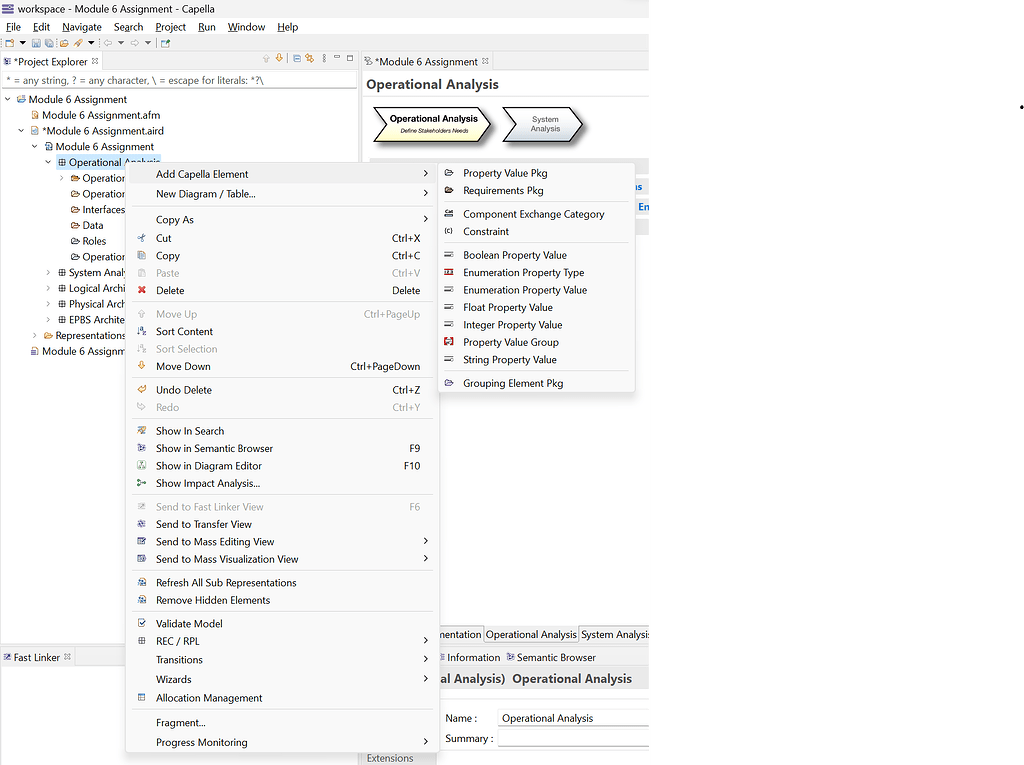Save the model with the Save toolbar icon
Viewport: 1024px width, 765px height.
[36, 43]
